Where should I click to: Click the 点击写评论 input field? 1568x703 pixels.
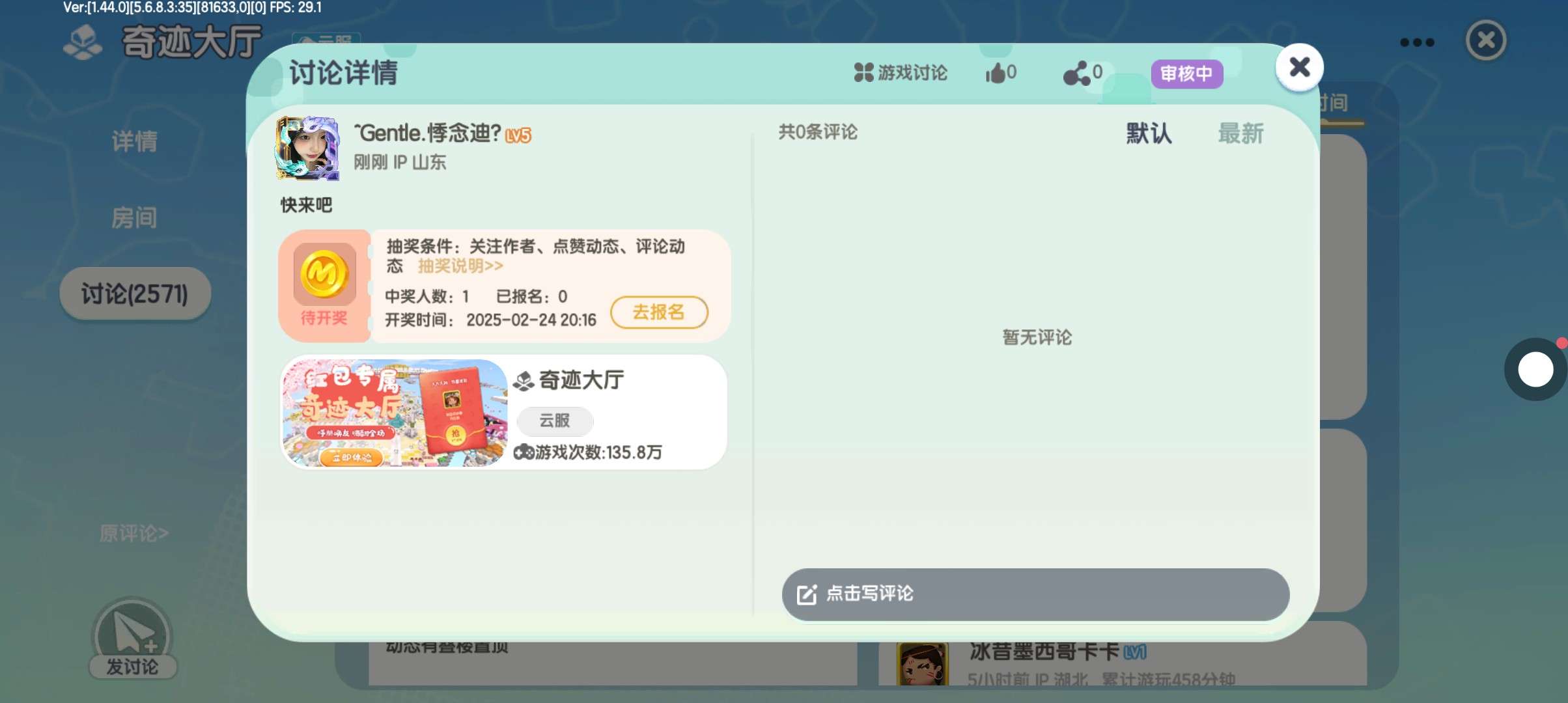point(1035,594)
